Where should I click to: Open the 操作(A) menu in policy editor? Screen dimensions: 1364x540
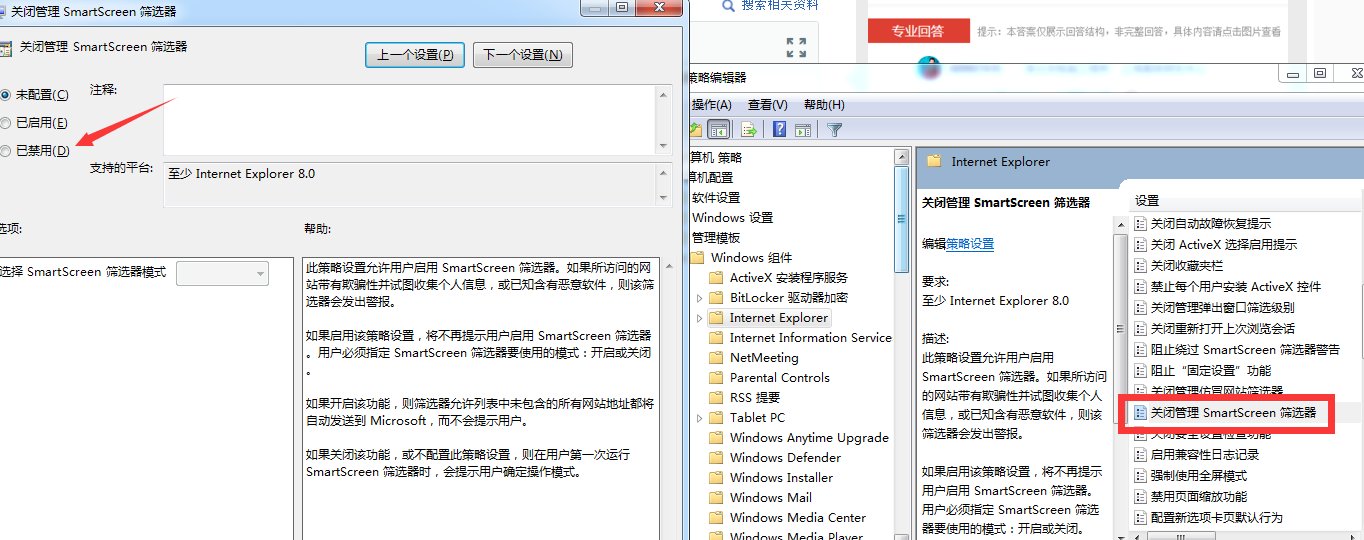[x=712, y=104]
